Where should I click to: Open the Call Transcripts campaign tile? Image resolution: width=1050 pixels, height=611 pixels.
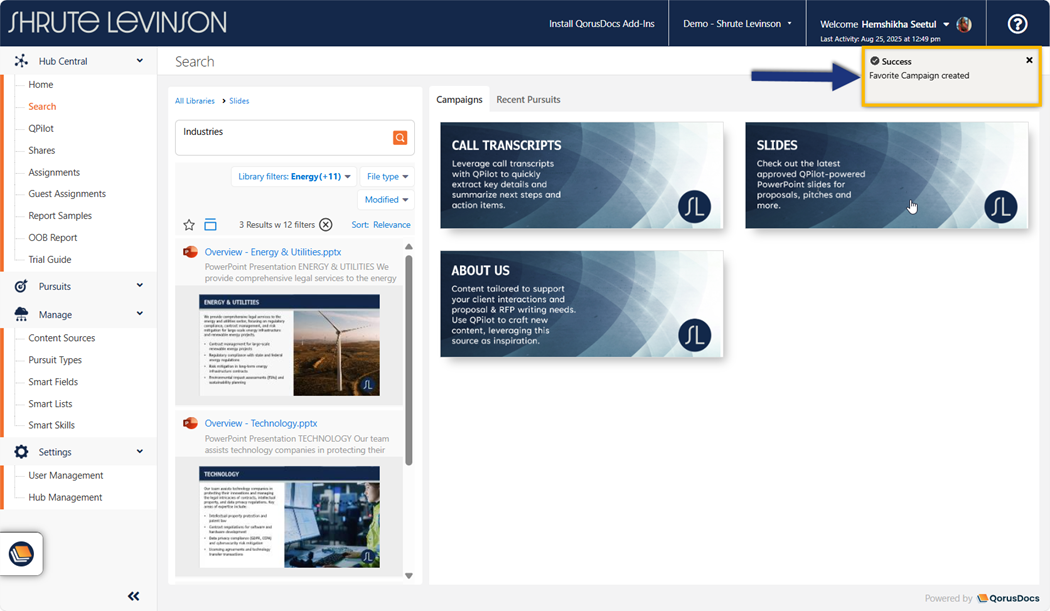point(581,175)
